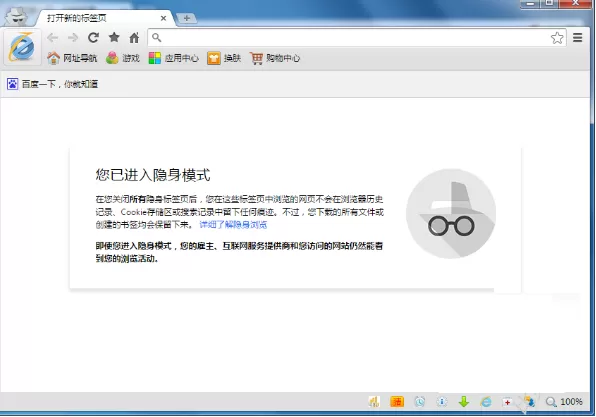Click the search magnifier in address bar
This screenshot has width=596, height=417.
pos(156,38)
